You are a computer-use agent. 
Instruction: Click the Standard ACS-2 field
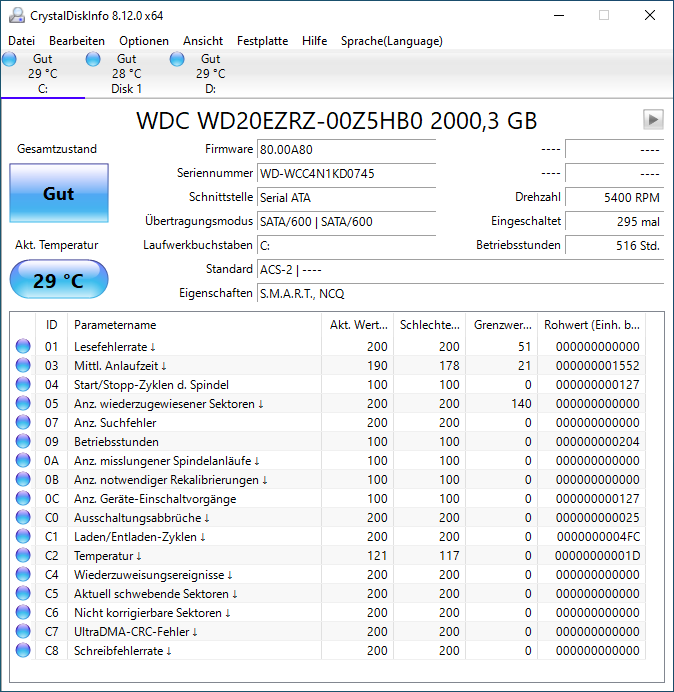pyautogui.click(x=460, y=269)
